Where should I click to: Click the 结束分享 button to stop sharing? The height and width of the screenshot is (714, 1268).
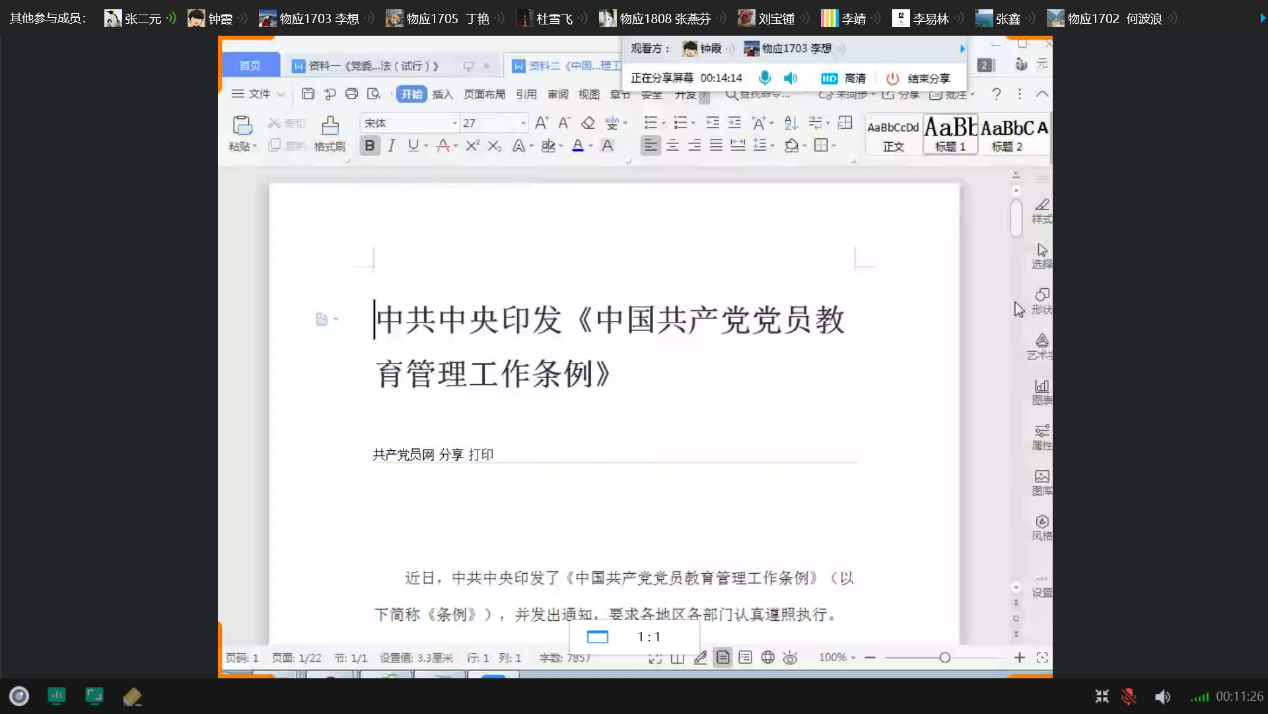pos(919,78)
